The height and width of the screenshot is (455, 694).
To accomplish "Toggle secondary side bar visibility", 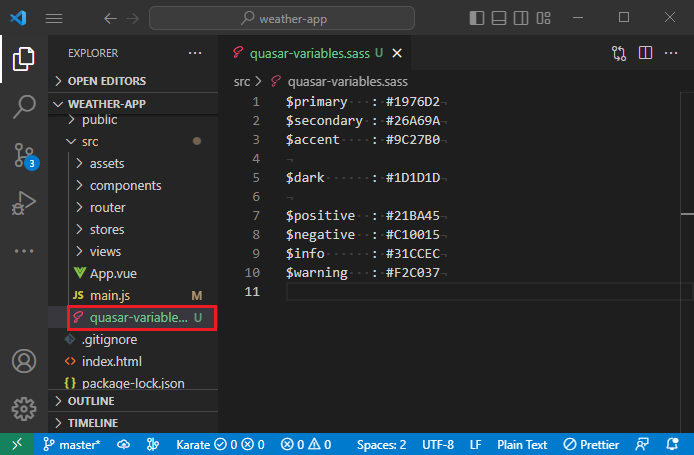I will tap(521, 18).
